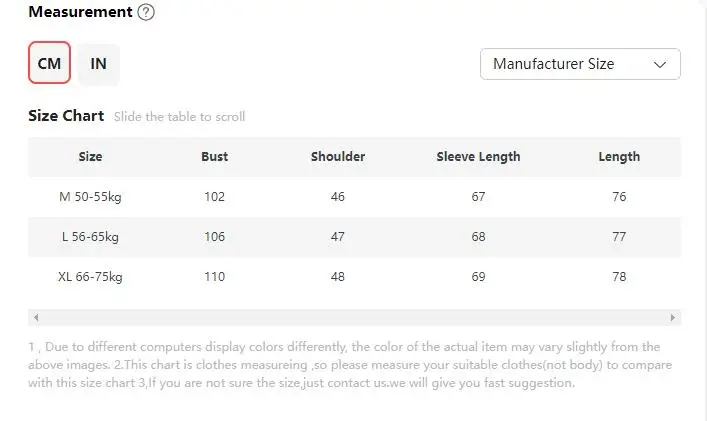Select the XL 66-75kg size row
The height and width of the screenshot is (421, 707).
[354, 277]
